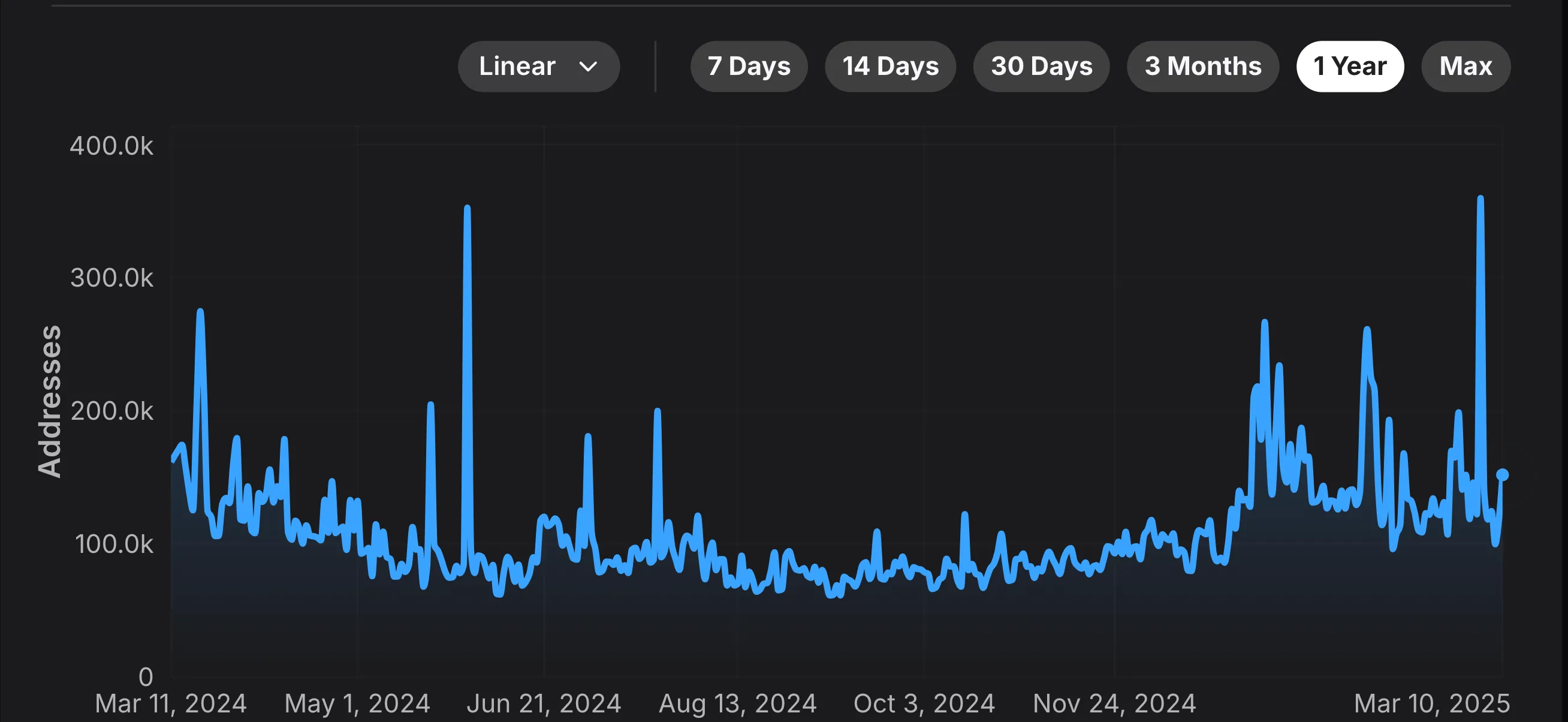
Task: Open the Linear scale dropdown
Action: pos(539,67)
